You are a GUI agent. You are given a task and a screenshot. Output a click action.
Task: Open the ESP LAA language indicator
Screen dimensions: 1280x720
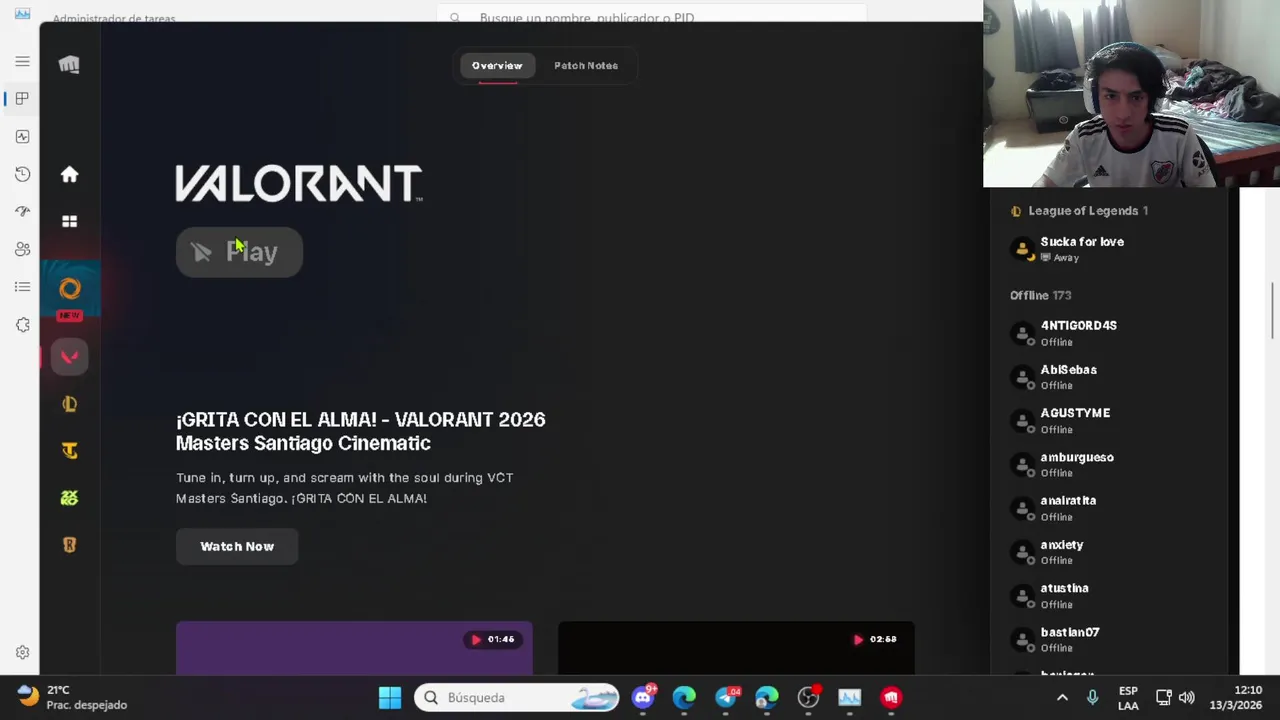click(1128, 698)
